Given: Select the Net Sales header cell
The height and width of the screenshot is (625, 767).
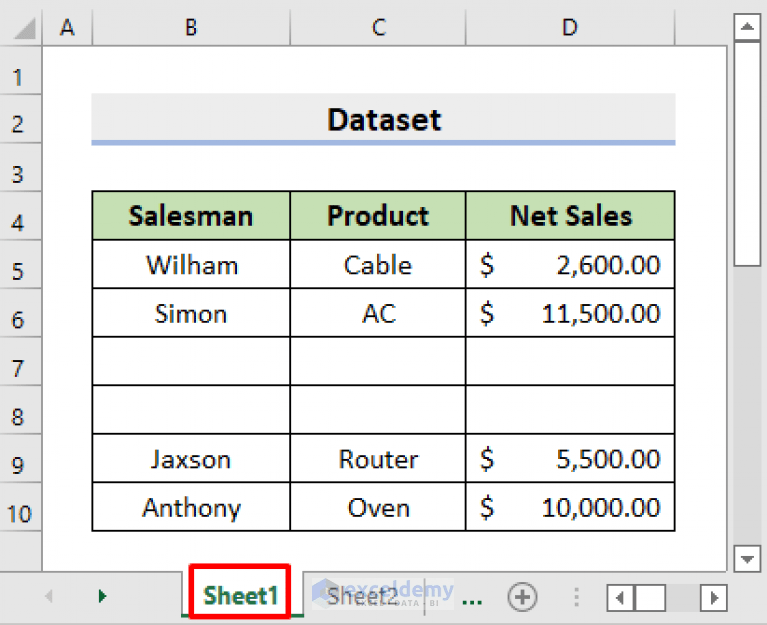Looking at the screenshot, I should coord(570,216).
